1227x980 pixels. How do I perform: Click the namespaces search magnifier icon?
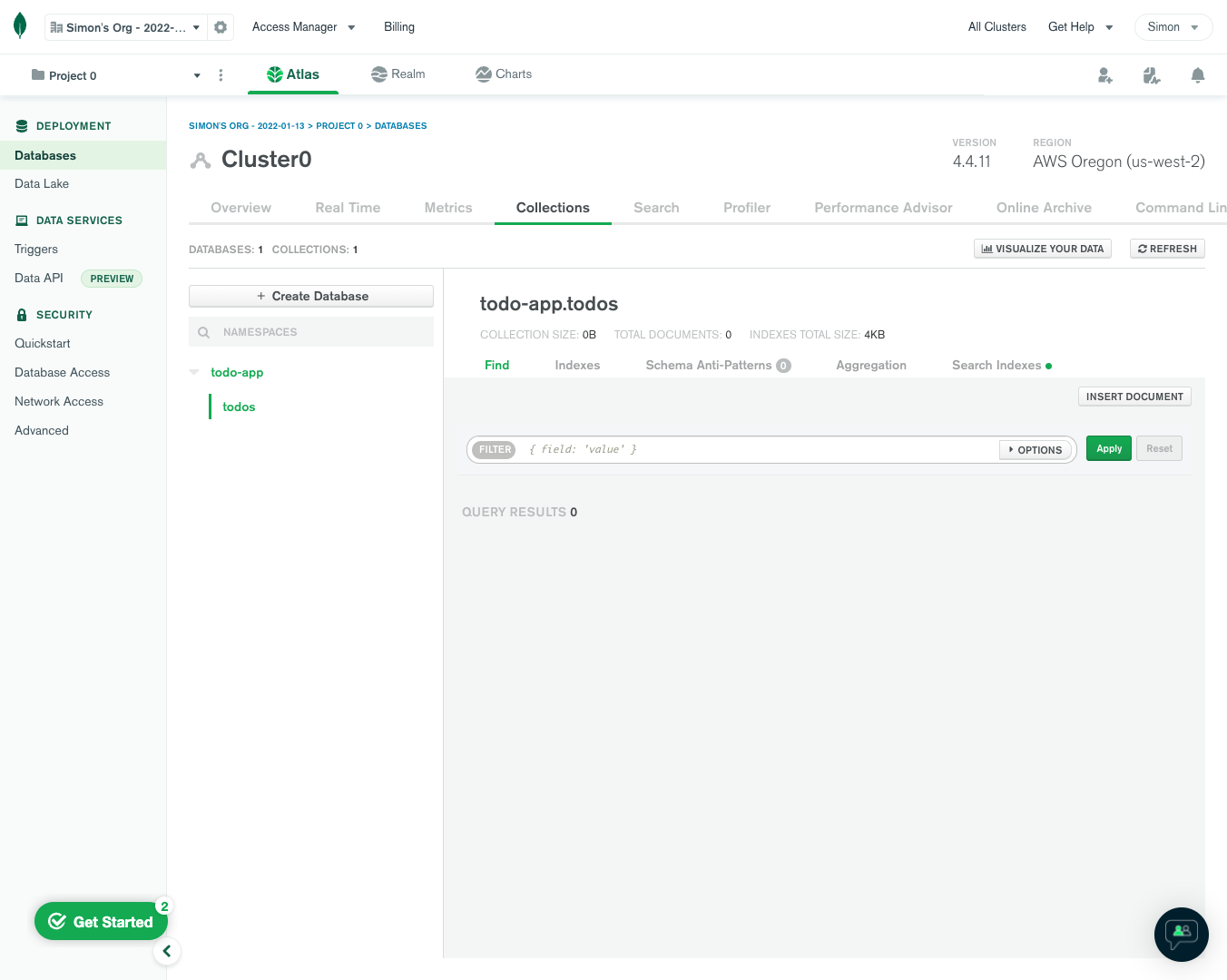(x=204, y=332)
